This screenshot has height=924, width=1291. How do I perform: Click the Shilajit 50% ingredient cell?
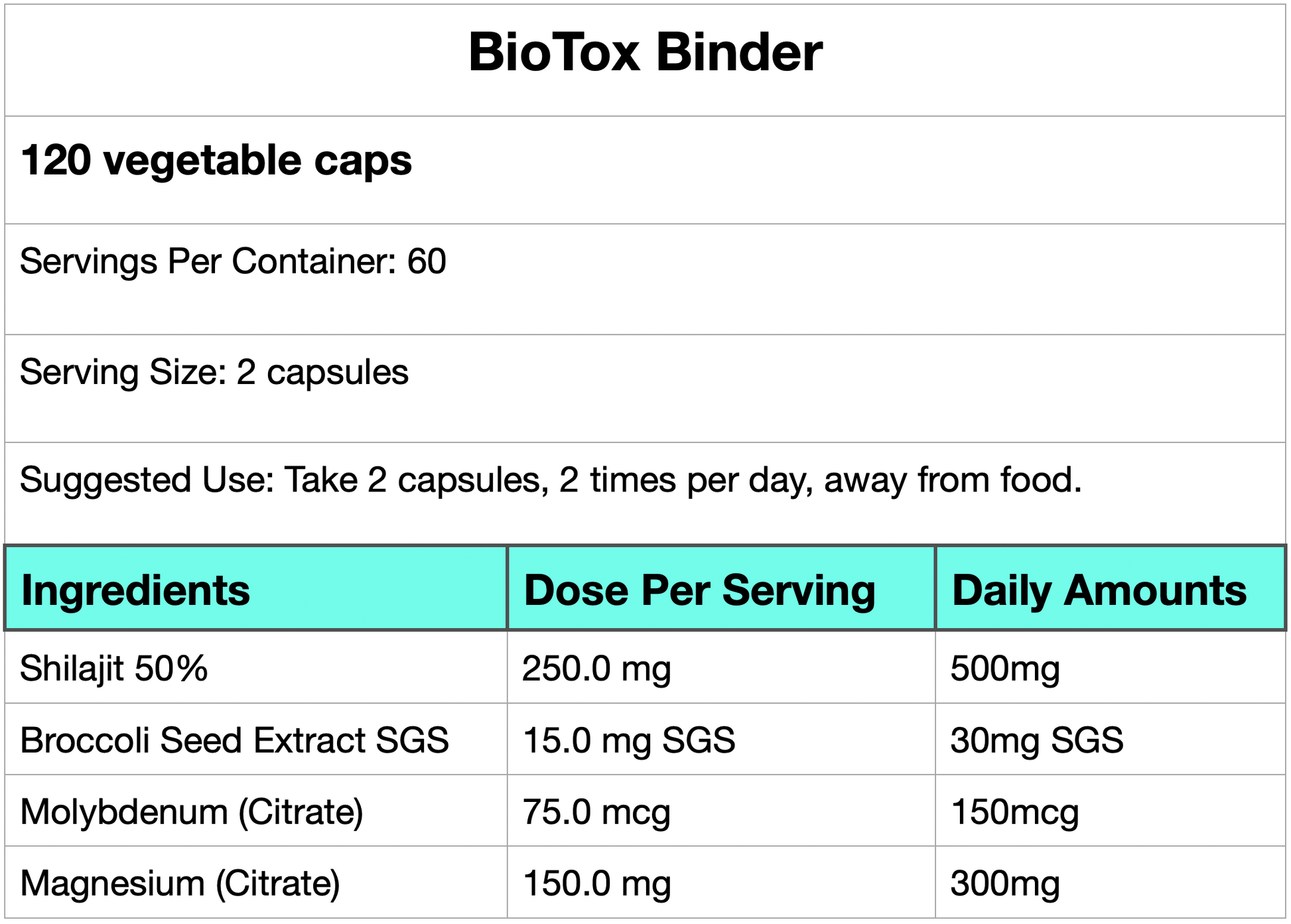(x=114, y=669)
